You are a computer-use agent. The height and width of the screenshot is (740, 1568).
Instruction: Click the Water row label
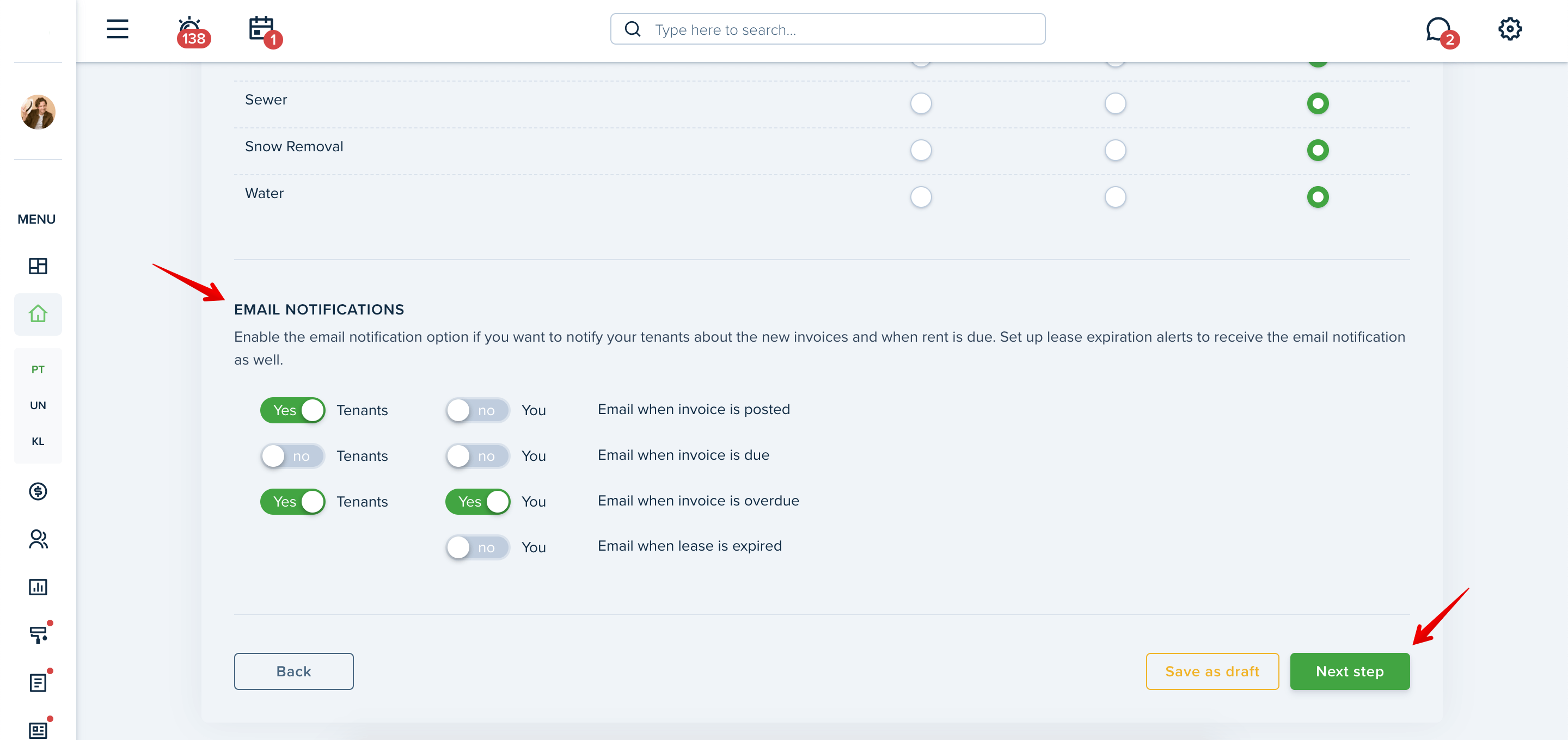[x=264, y=194]
